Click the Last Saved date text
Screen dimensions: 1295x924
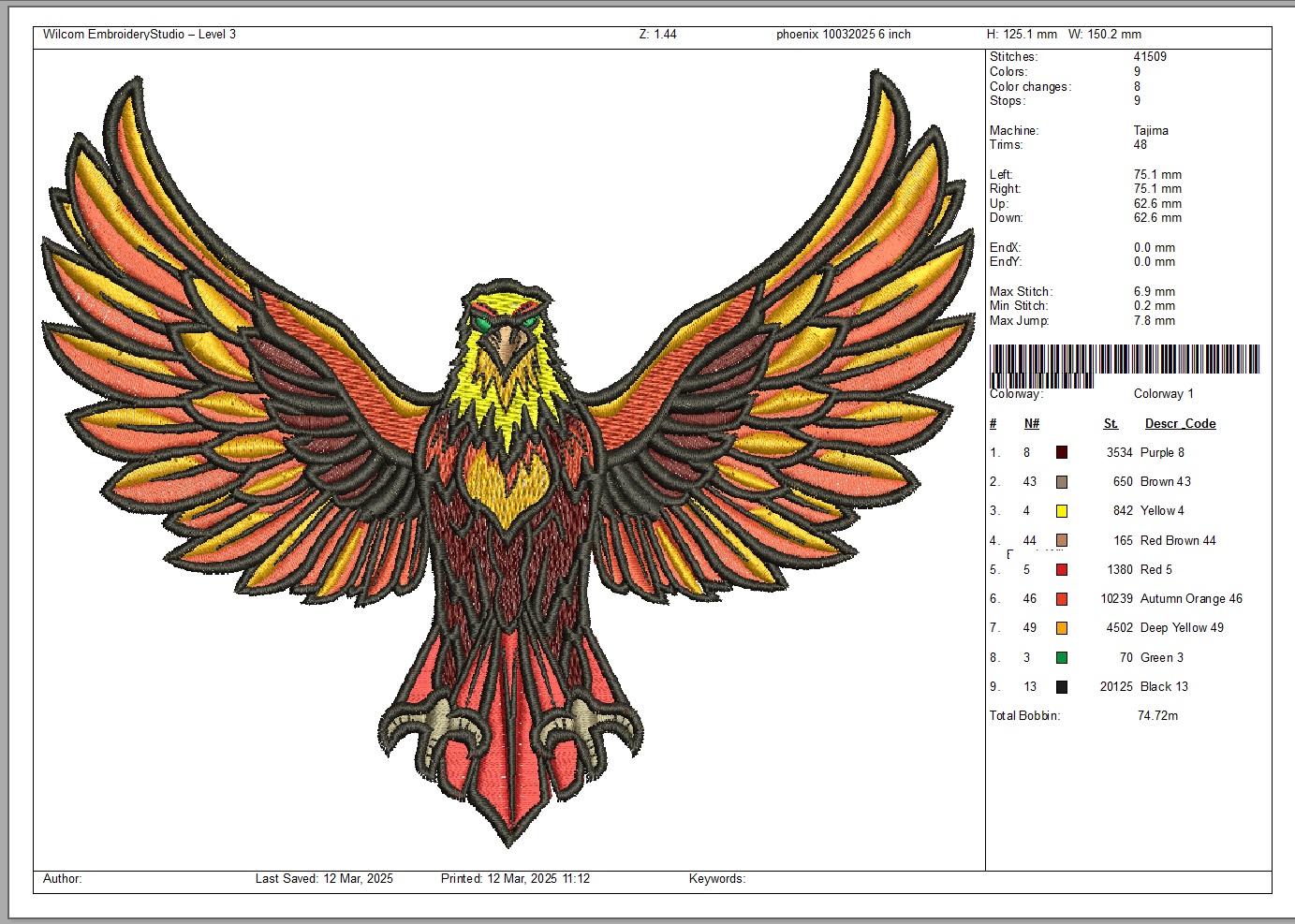coord(324,879)
